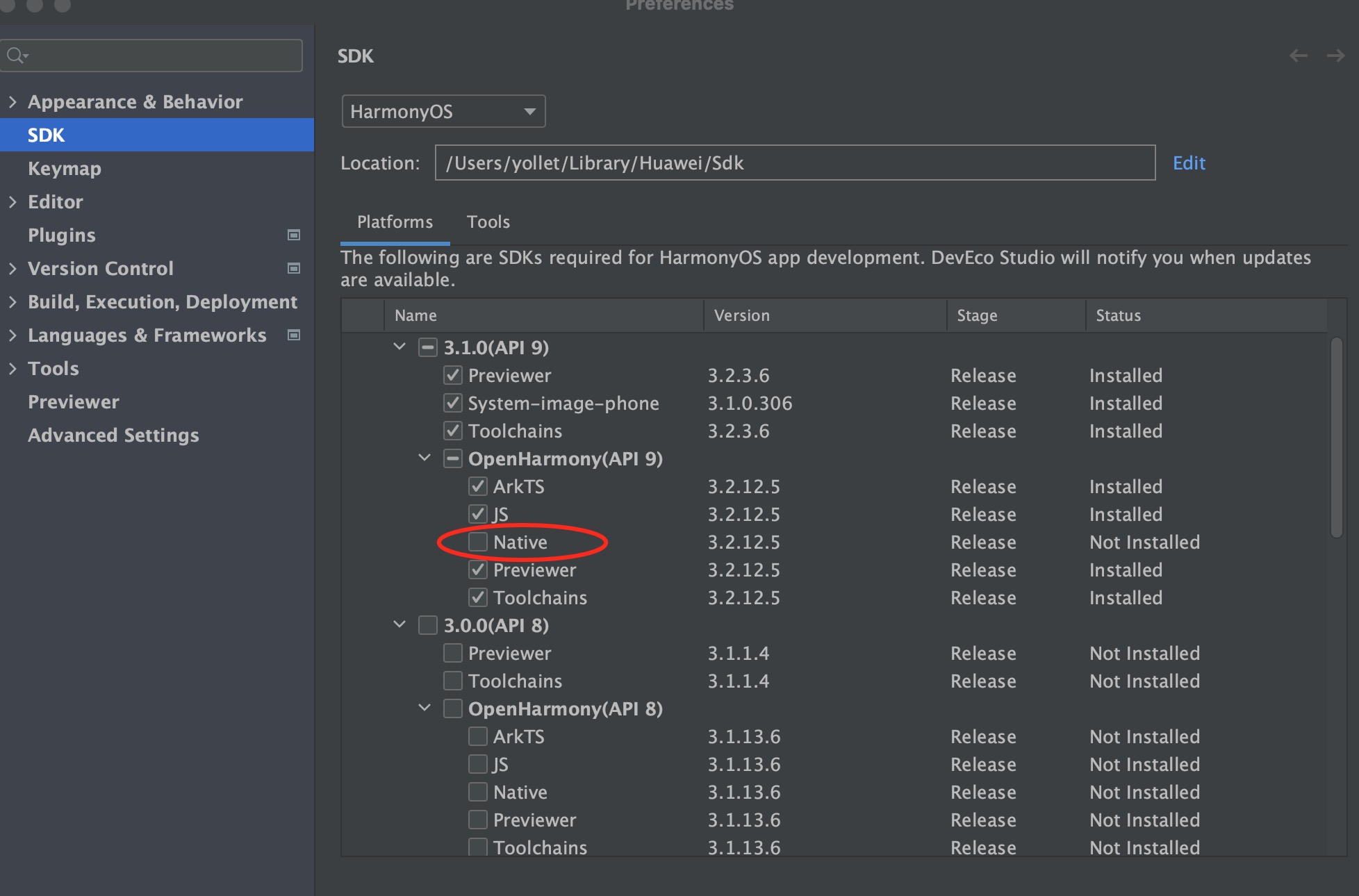Uncheck Toolchains 3.2.3.6 checkbox
1359x896 pixels.
tap(453, 431)
